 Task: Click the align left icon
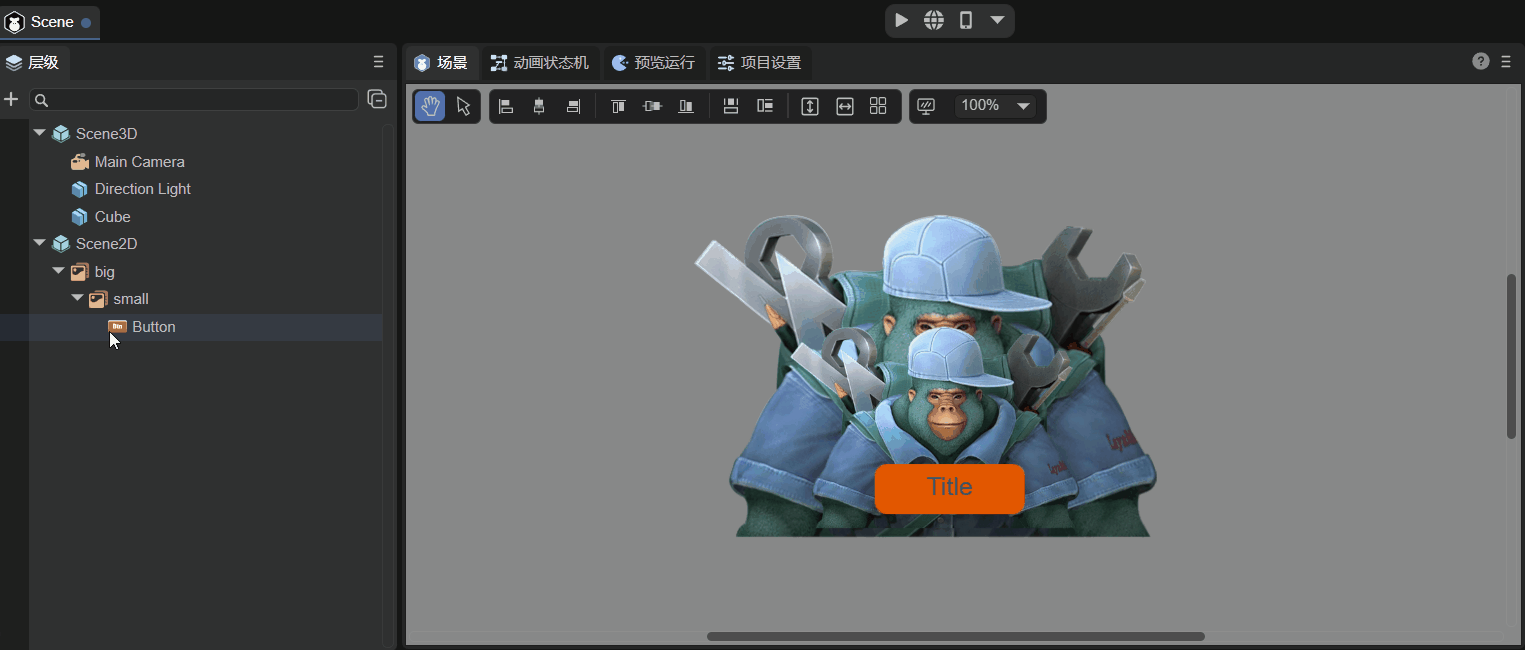[506, 107]
